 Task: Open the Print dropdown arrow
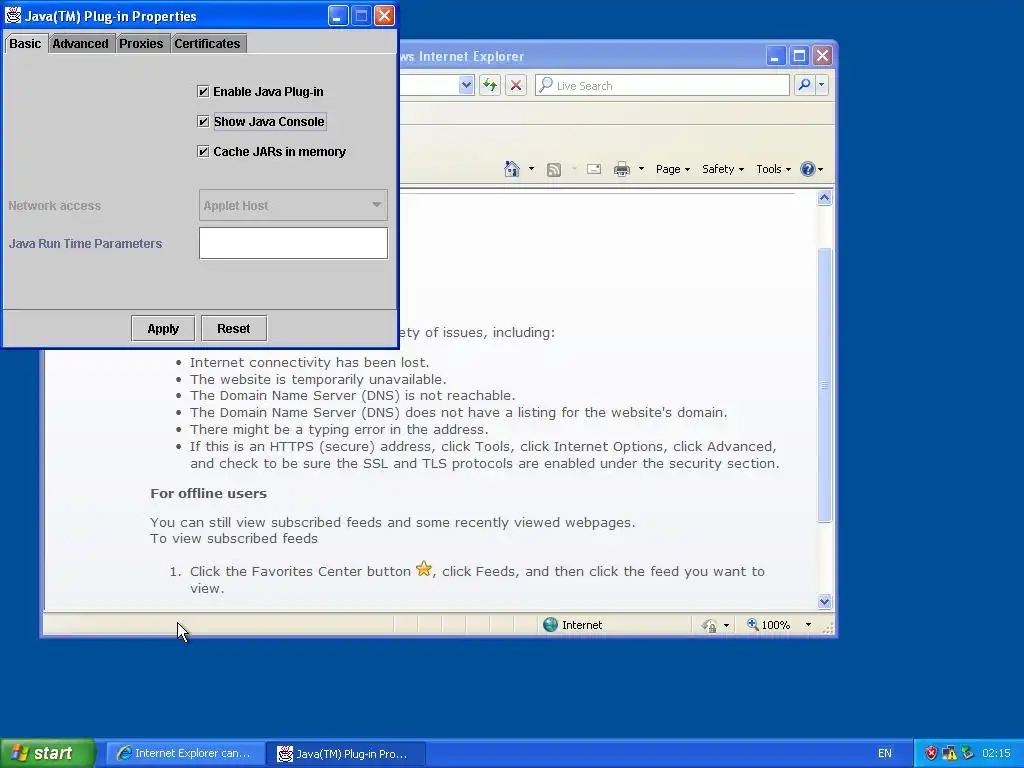pos(641,169)
